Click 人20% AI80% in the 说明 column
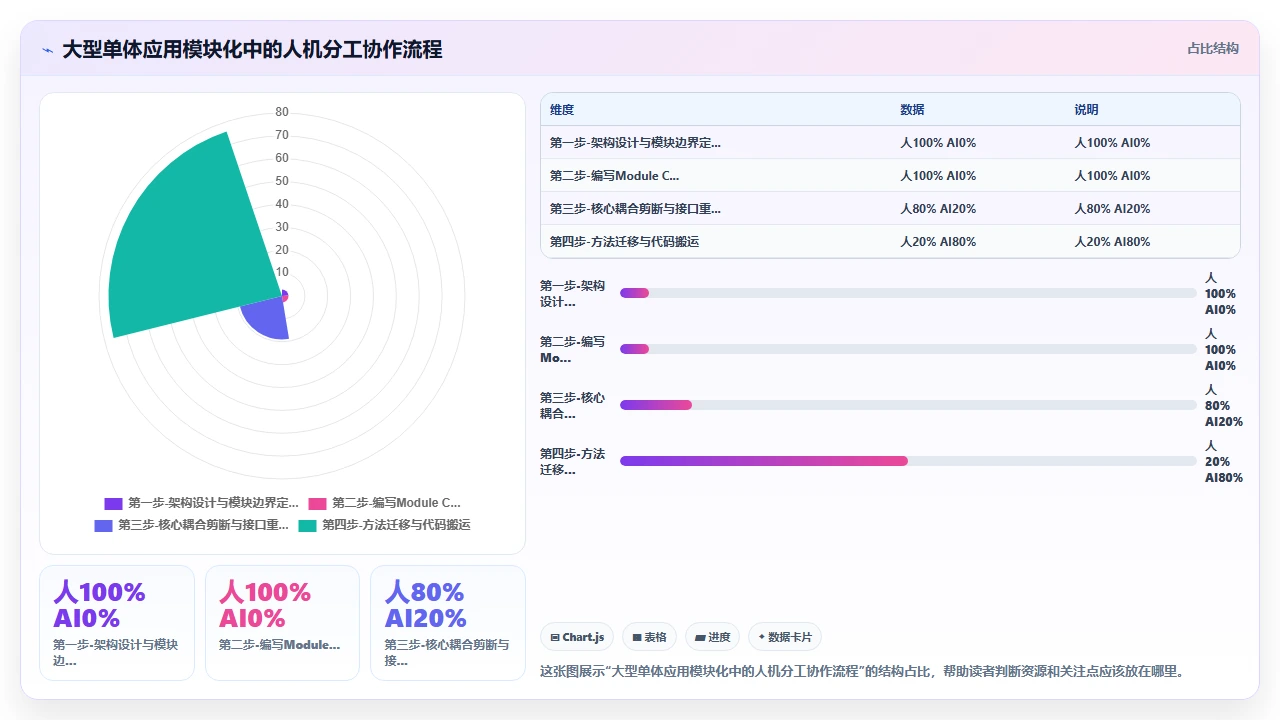Screen dimensions: 1280x720 [x=1112, y=242]
